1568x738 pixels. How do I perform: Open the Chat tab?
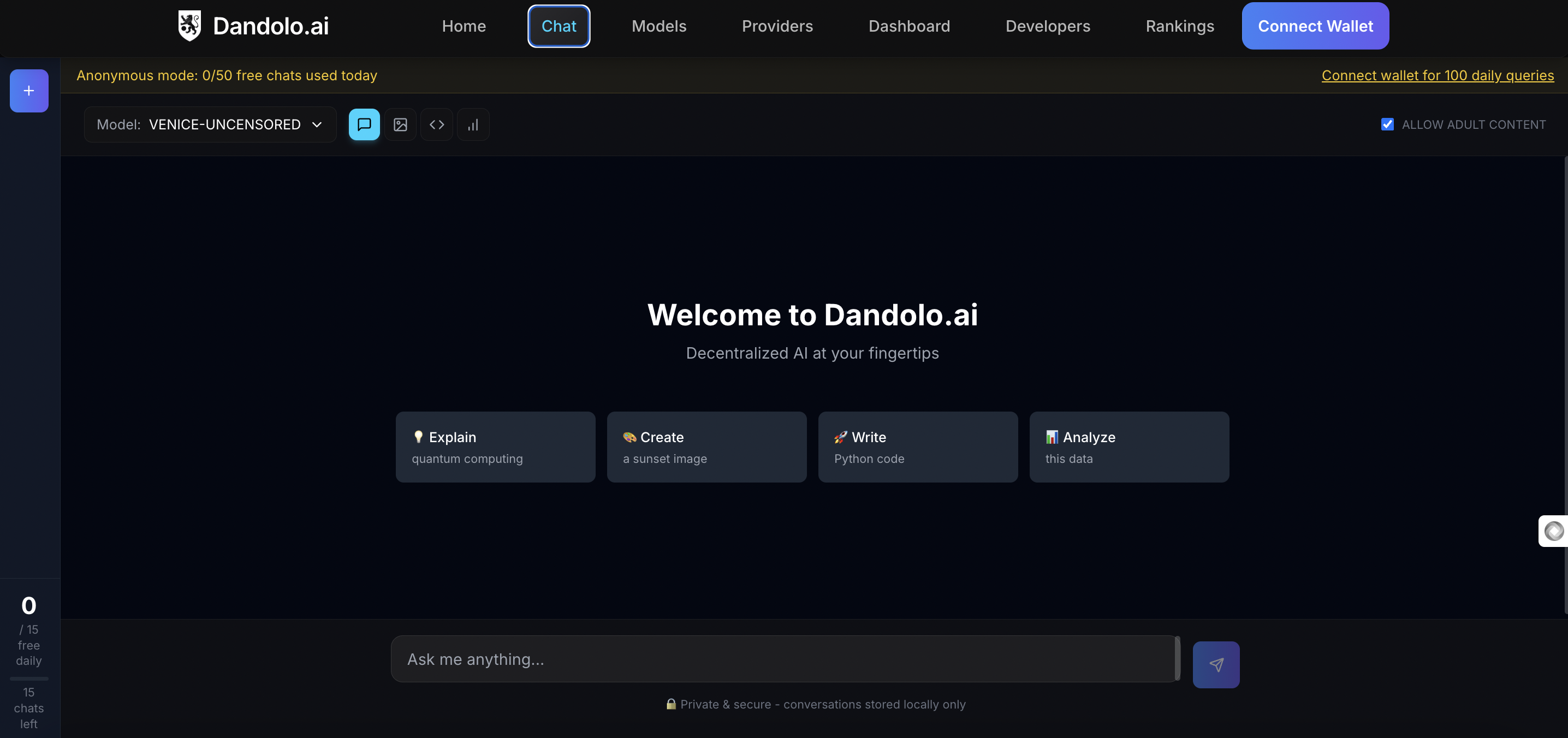coord(559,26)
